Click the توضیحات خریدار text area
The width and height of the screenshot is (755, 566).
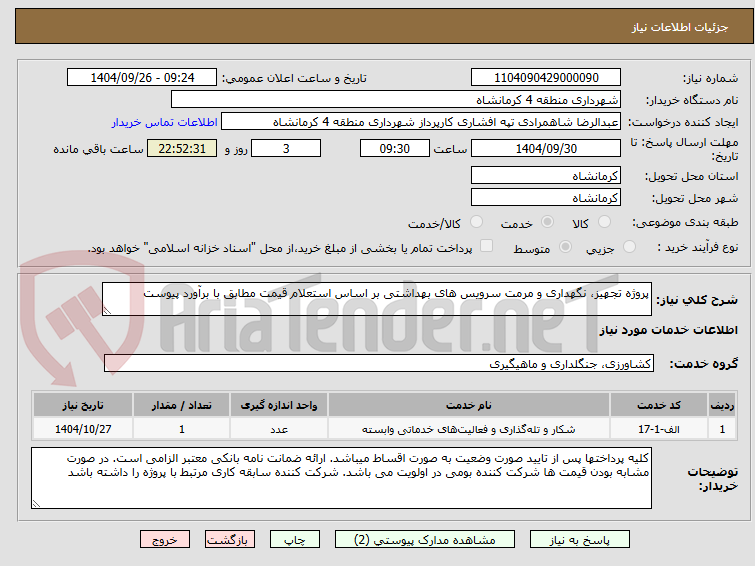[341, 478]
